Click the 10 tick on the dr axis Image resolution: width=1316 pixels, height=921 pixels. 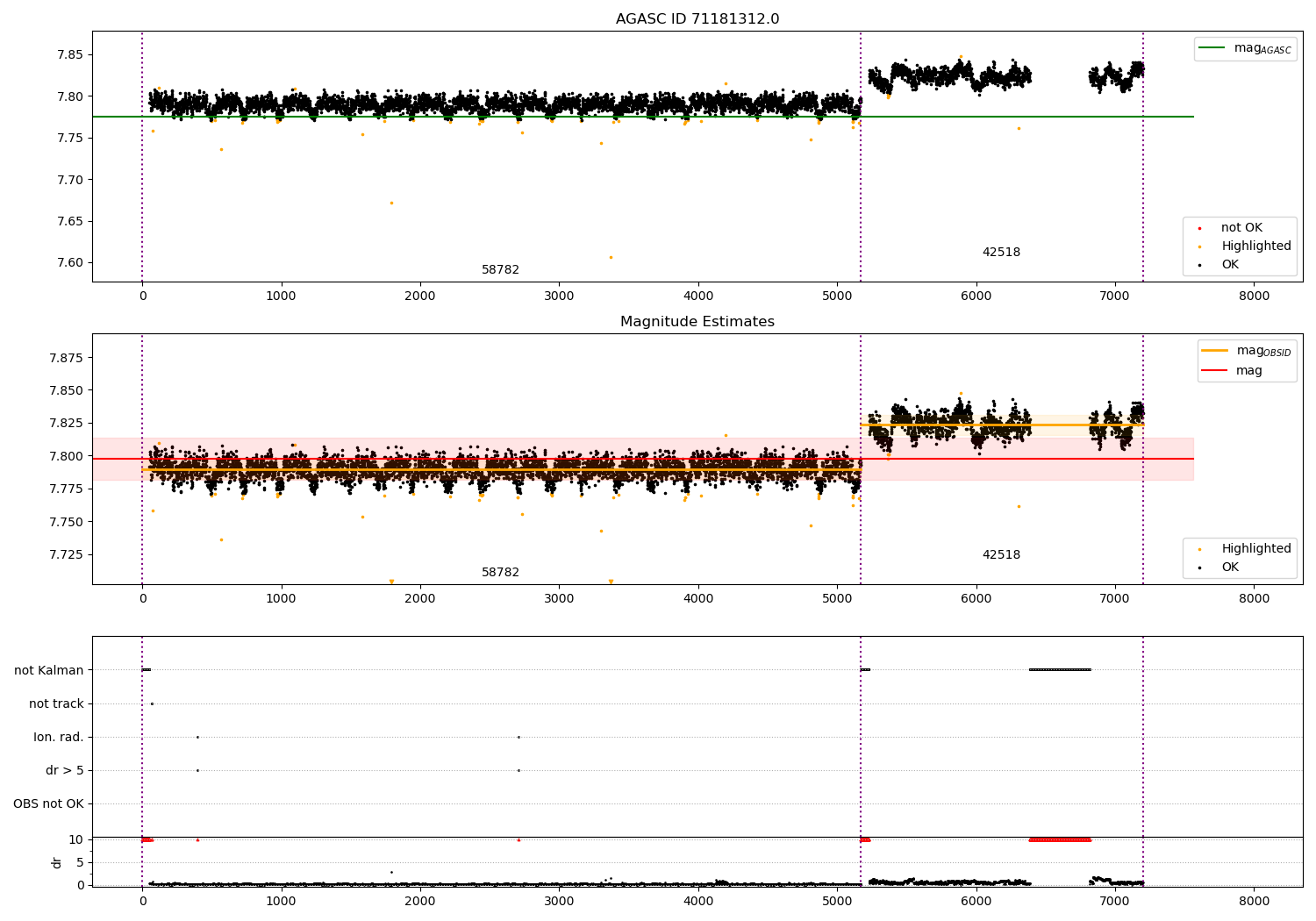point(76,839)
